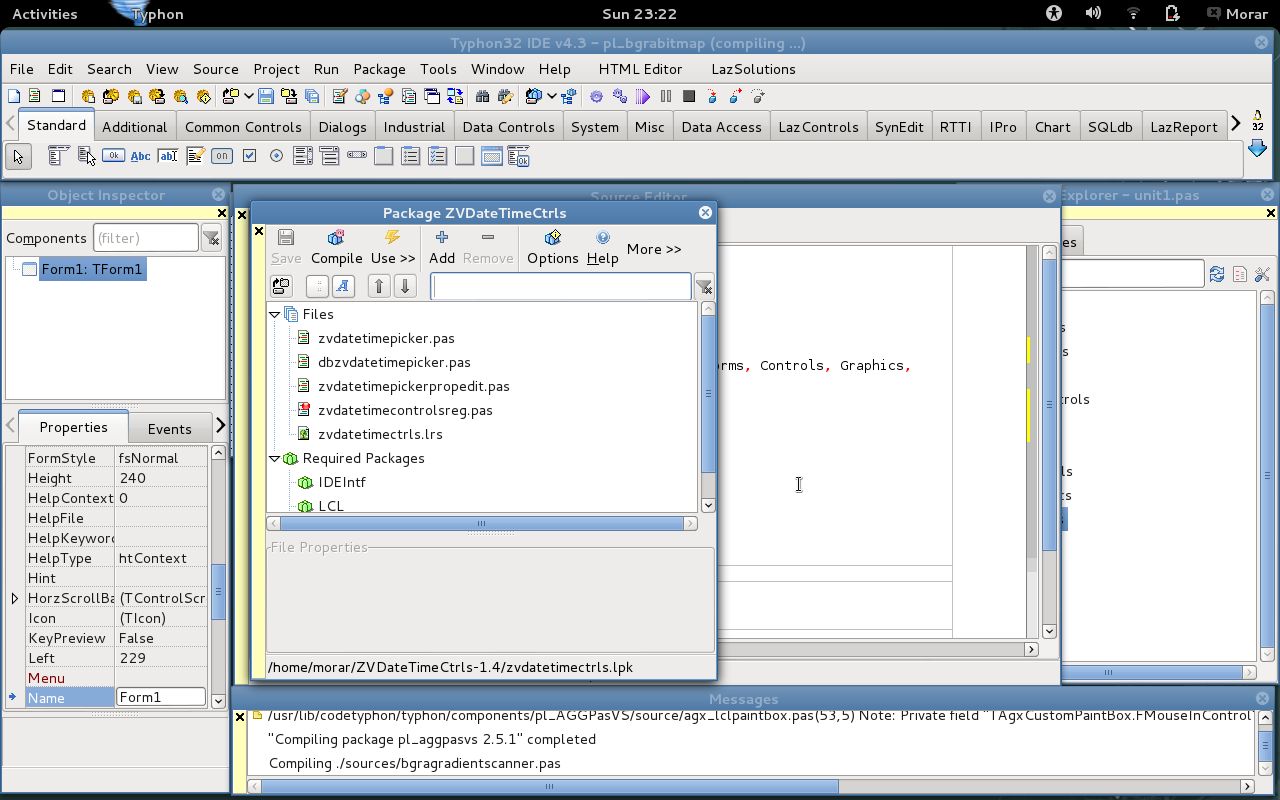Screen dimensions: 1280x800
Task: Select the TMemo component icon
Action: tap(195, 156)
